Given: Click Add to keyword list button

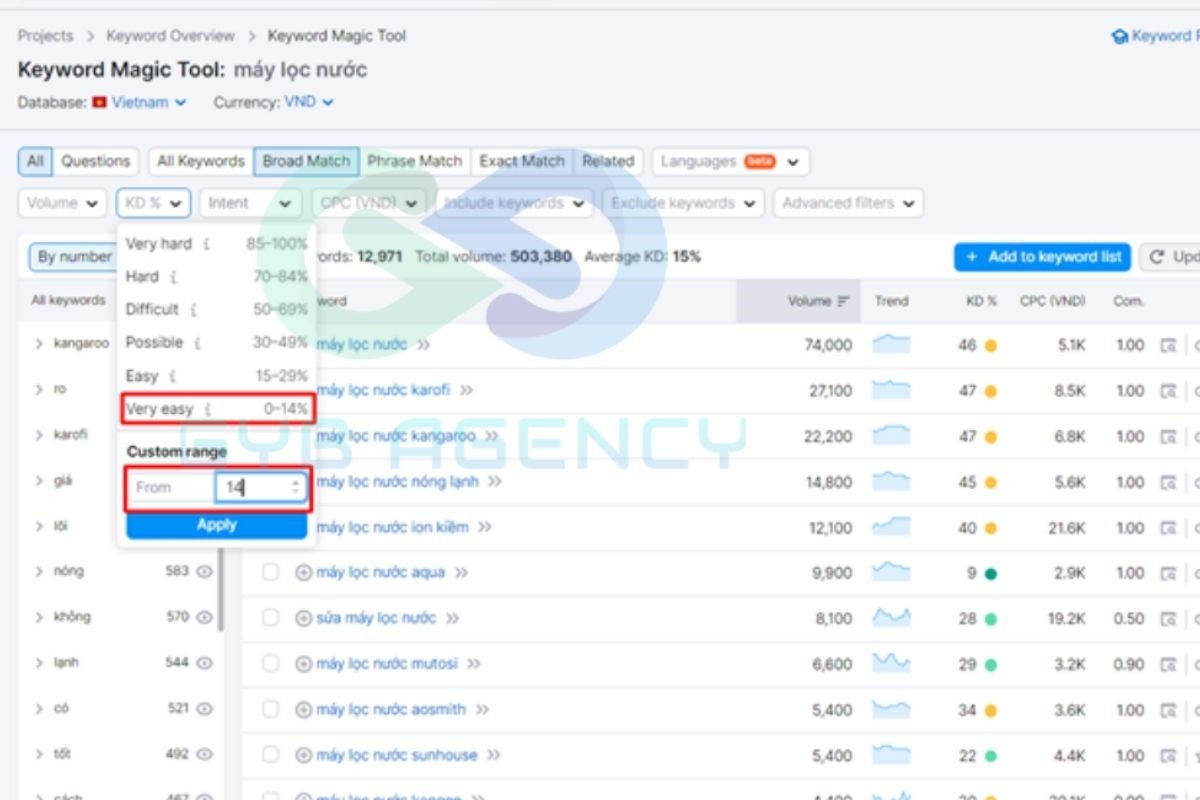Looking at the screenshot, I should coord(1042,257).
